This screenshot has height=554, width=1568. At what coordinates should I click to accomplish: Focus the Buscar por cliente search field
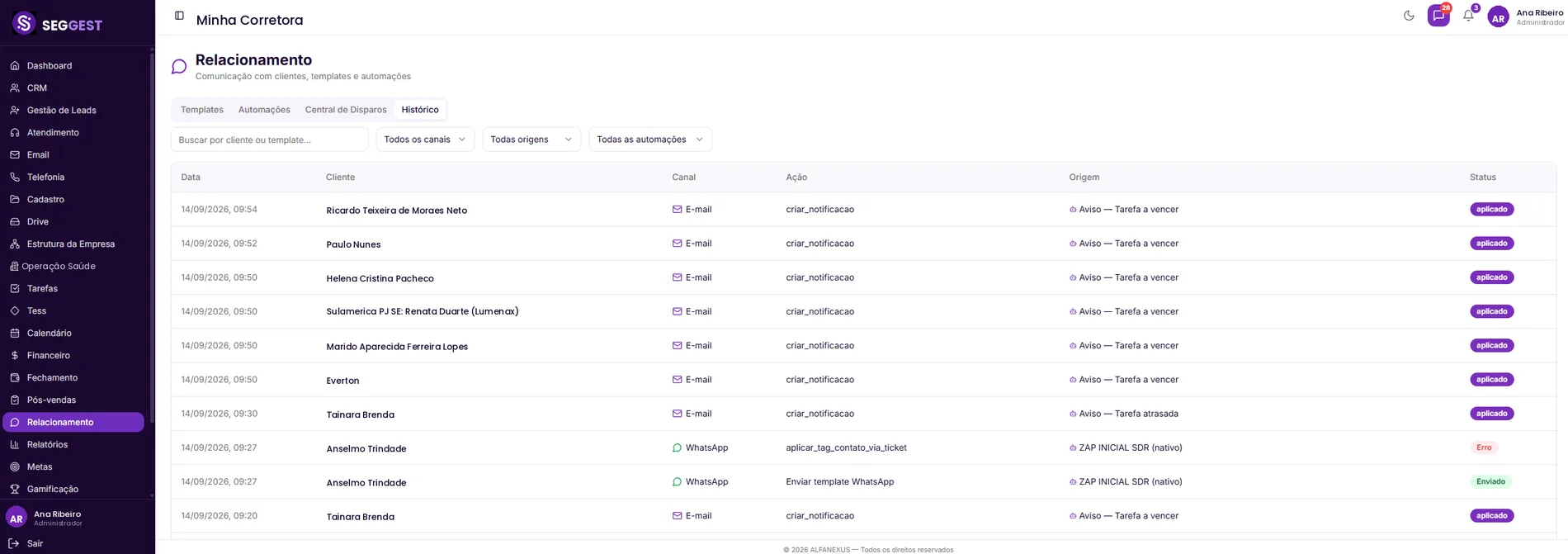tap(269, 140)
